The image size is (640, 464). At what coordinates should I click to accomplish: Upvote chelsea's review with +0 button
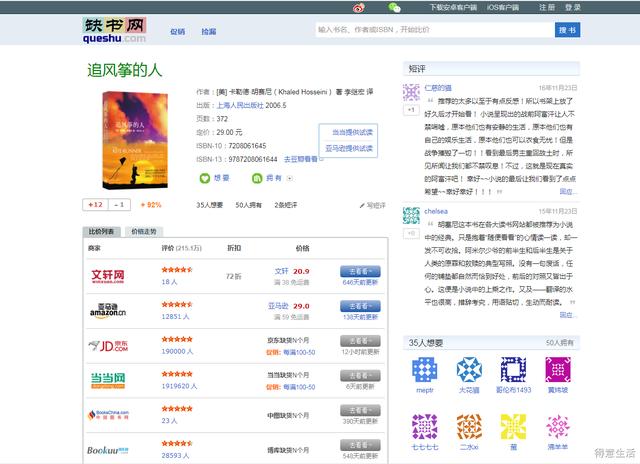point(411,233)
